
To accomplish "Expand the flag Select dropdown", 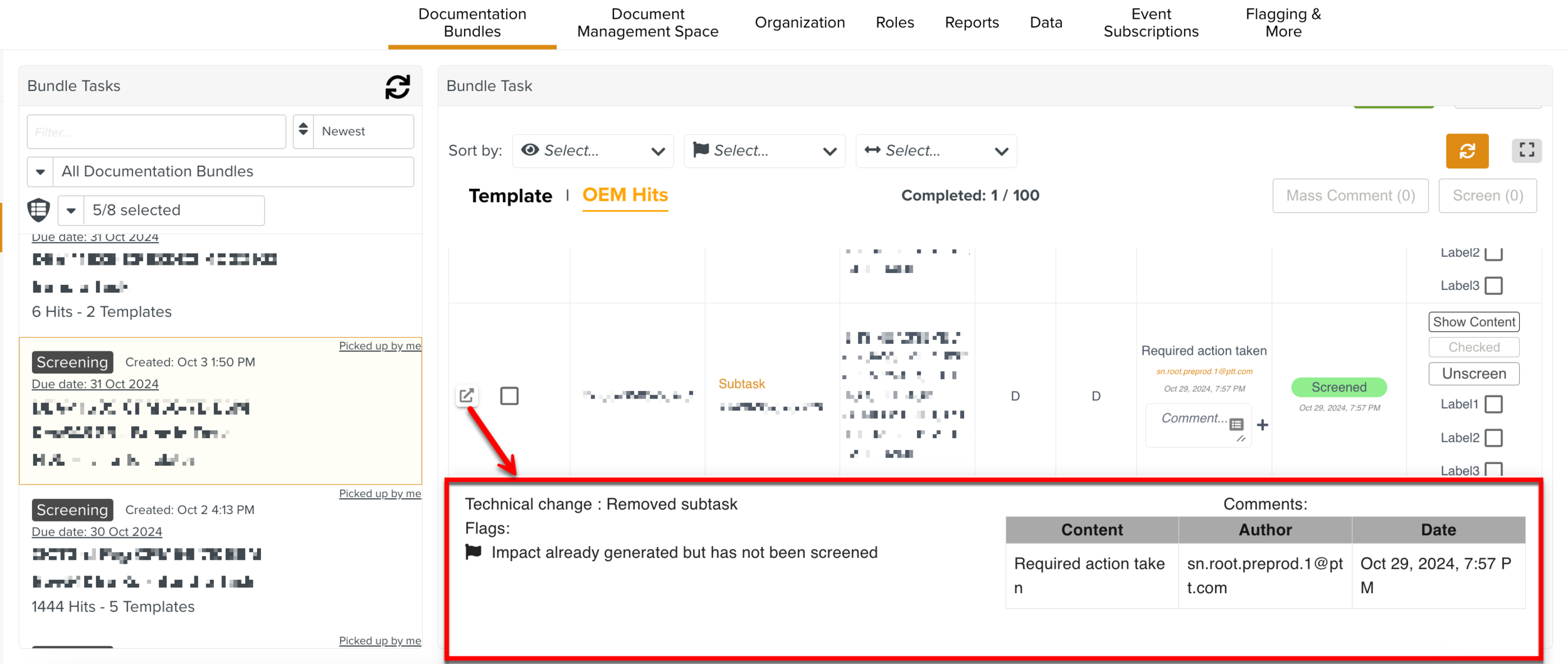I will (x=764, y=151).
